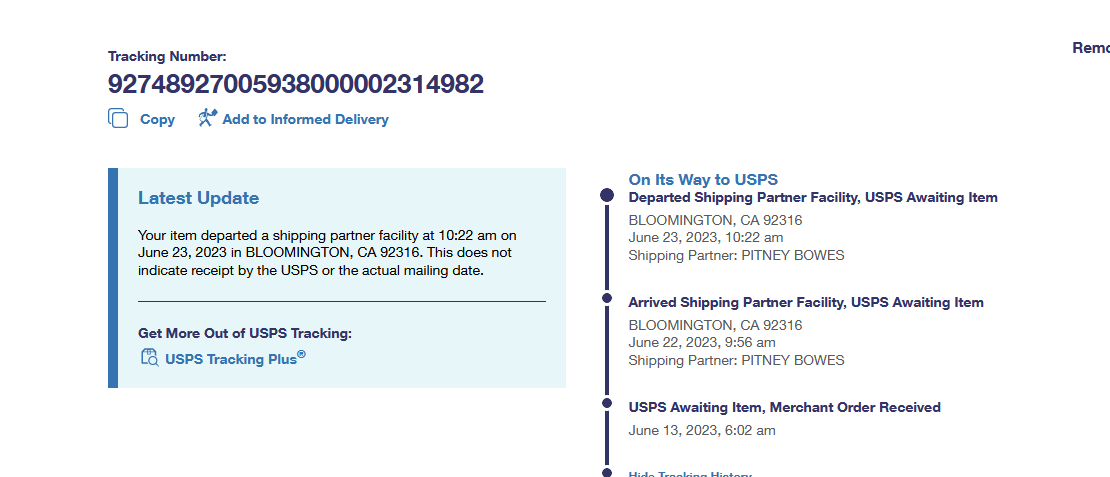Click the copy tracking number icon

click(118, 118)
